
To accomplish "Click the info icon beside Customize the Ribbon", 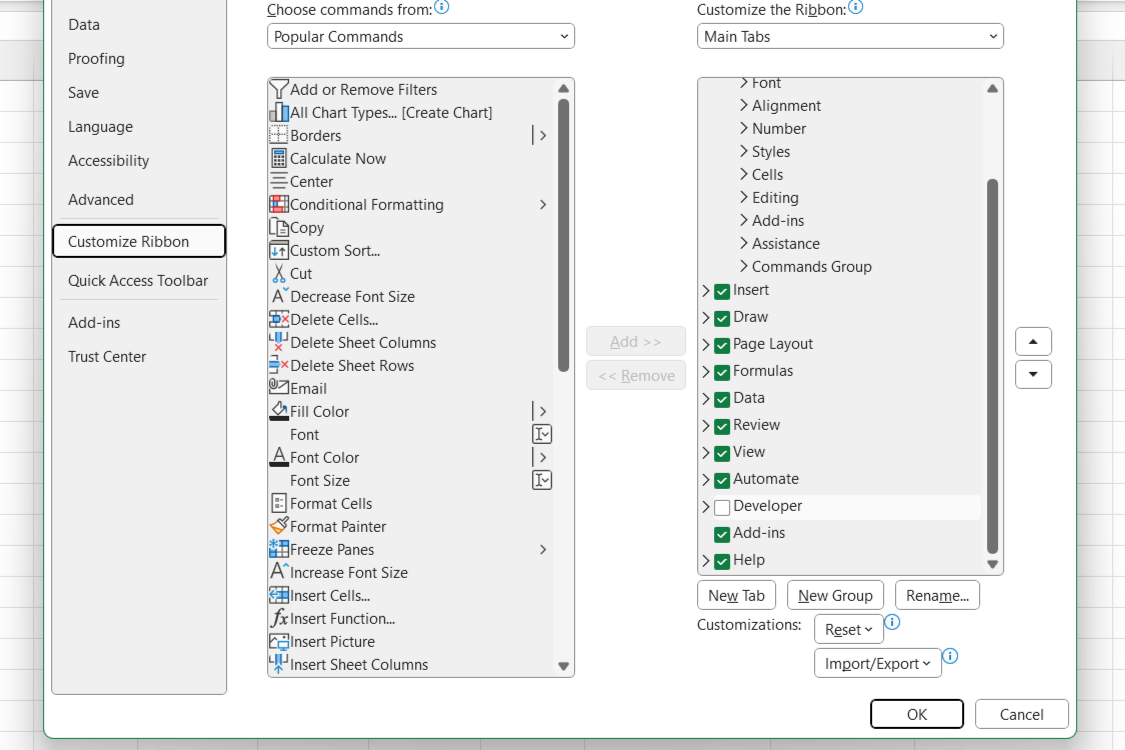I will pos(855,7).
